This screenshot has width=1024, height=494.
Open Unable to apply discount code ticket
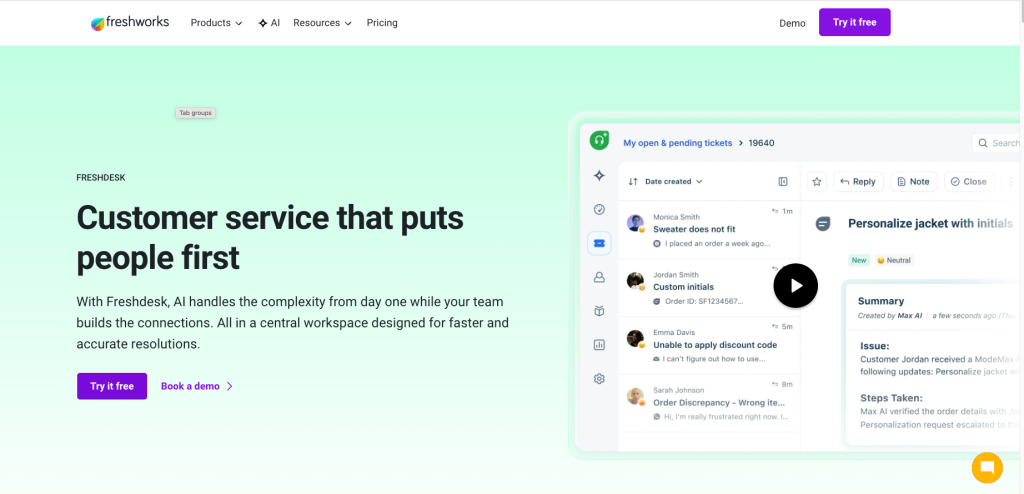(709, 345)
